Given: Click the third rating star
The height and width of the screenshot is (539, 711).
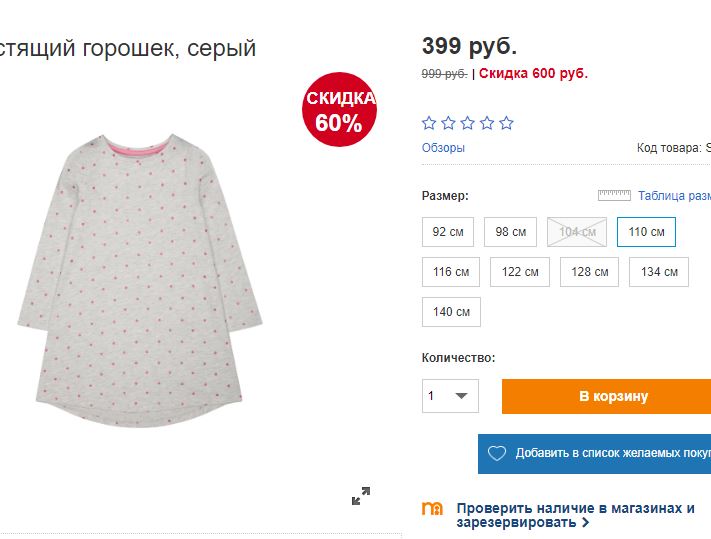Looking at the screenshot, I should click(x=468, y=123).
